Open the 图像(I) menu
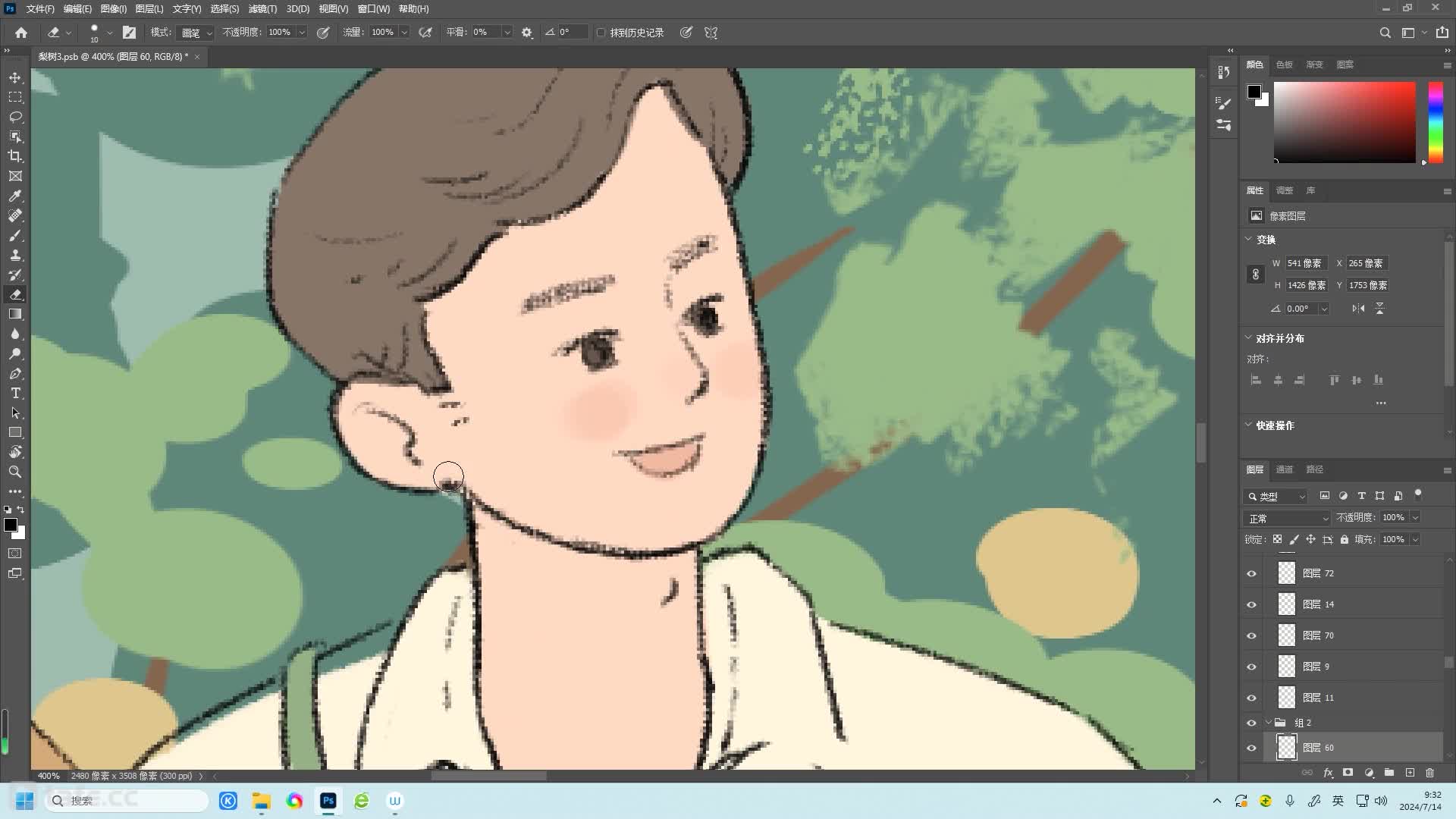This screenshot has height=819, width=1456. (114, 8)
